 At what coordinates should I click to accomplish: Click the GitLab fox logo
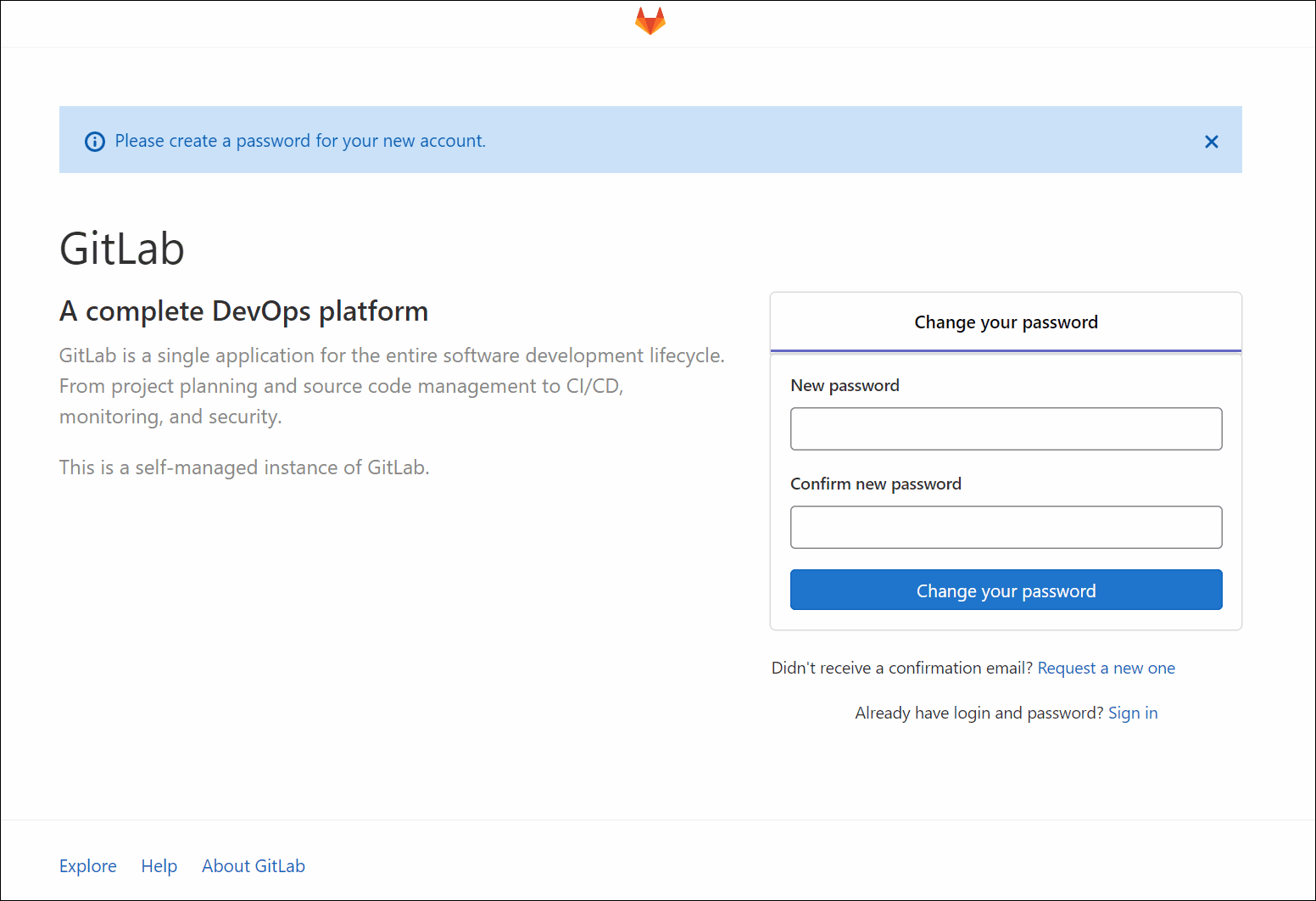(650, 21)
